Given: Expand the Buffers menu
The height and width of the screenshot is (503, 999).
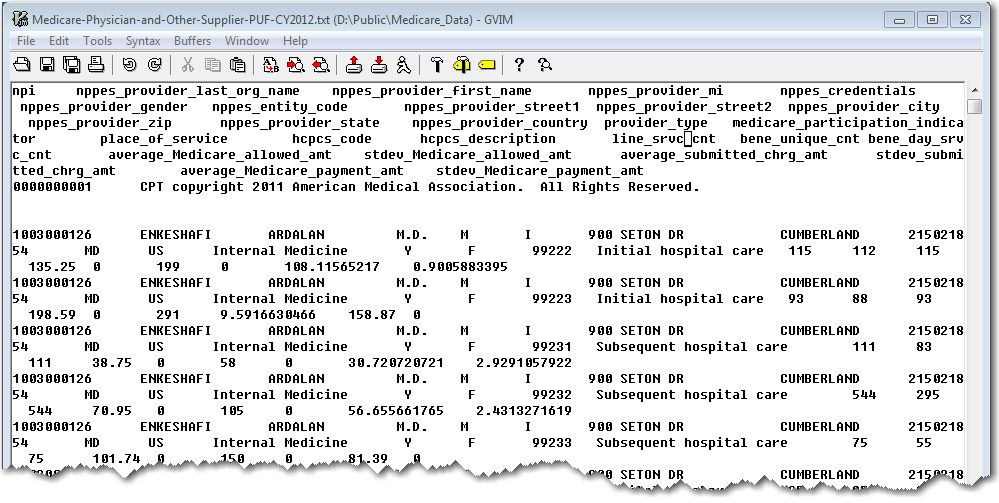Looking at the screenshot, I should click(x=192, y=41).
